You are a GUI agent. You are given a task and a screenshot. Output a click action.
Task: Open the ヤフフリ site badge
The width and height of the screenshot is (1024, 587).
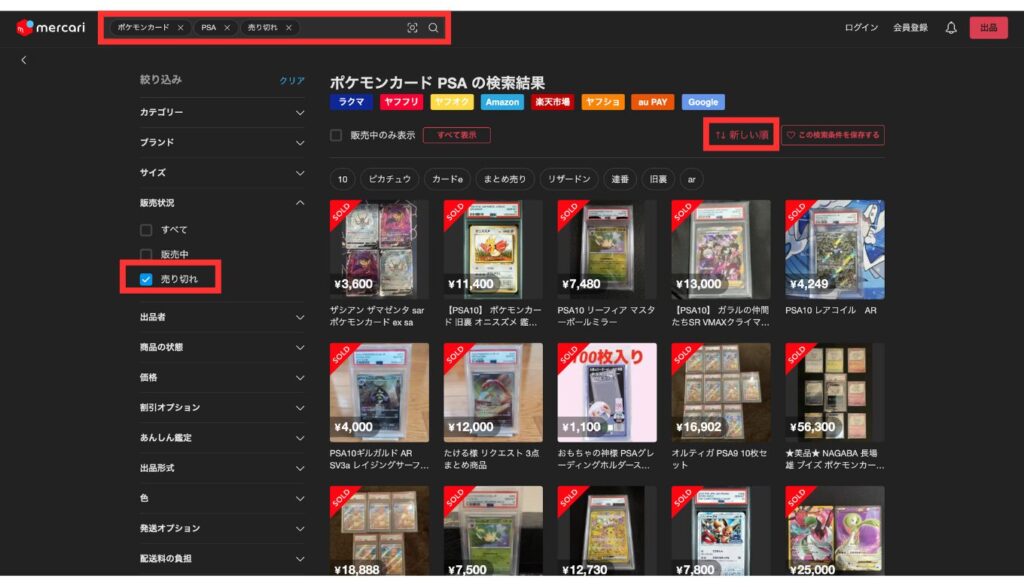point(401,102)
